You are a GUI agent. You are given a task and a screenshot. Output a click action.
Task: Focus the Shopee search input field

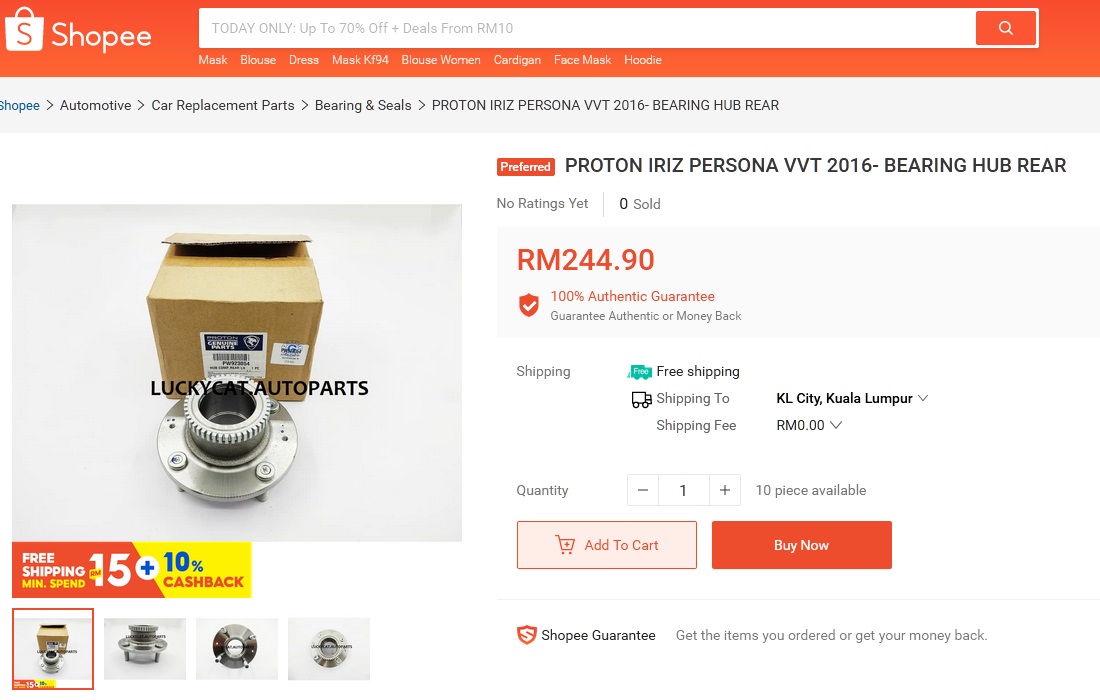coord(587,28)
